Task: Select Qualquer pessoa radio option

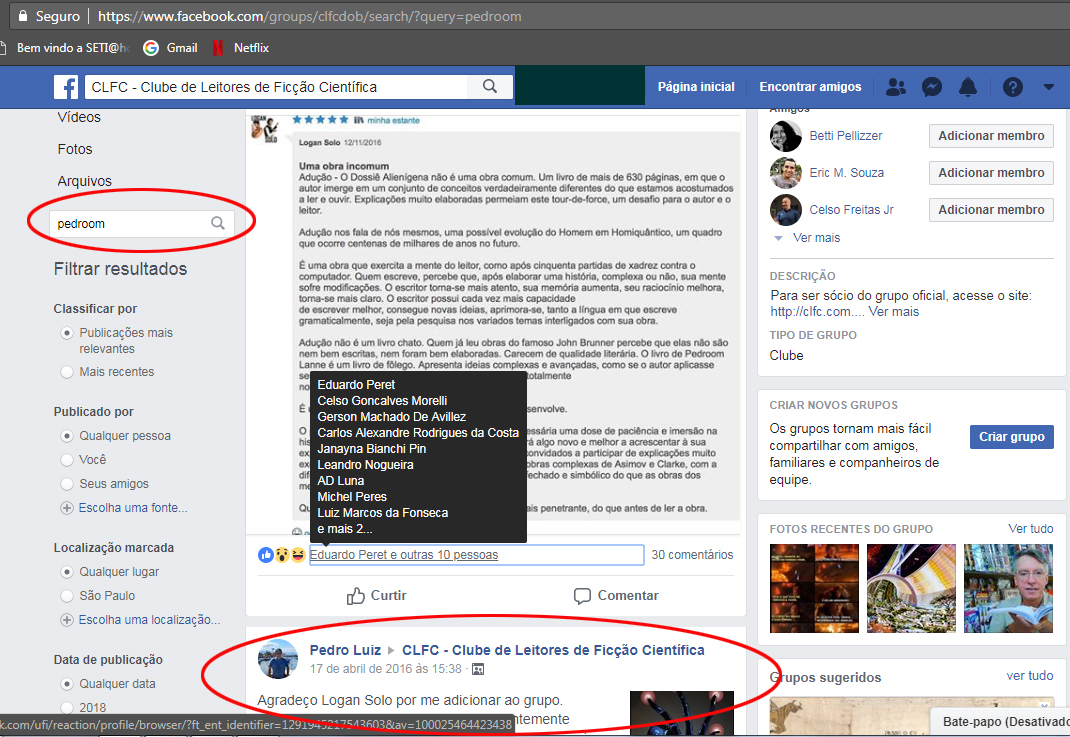Action: tap(67, 436)
